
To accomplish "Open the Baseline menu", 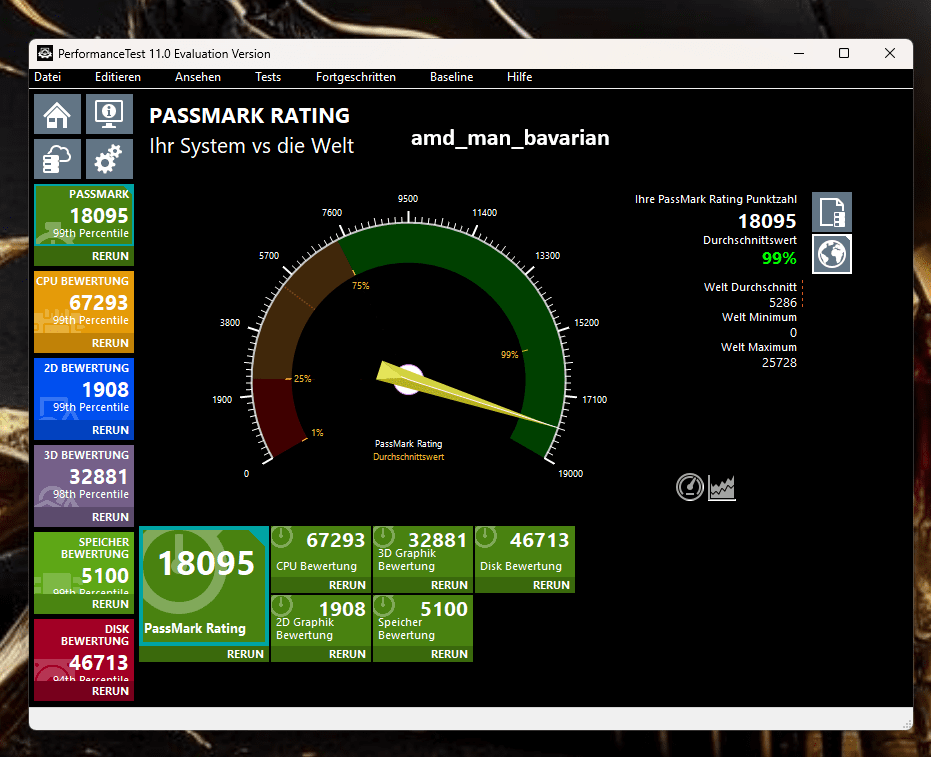I will 451,77.
